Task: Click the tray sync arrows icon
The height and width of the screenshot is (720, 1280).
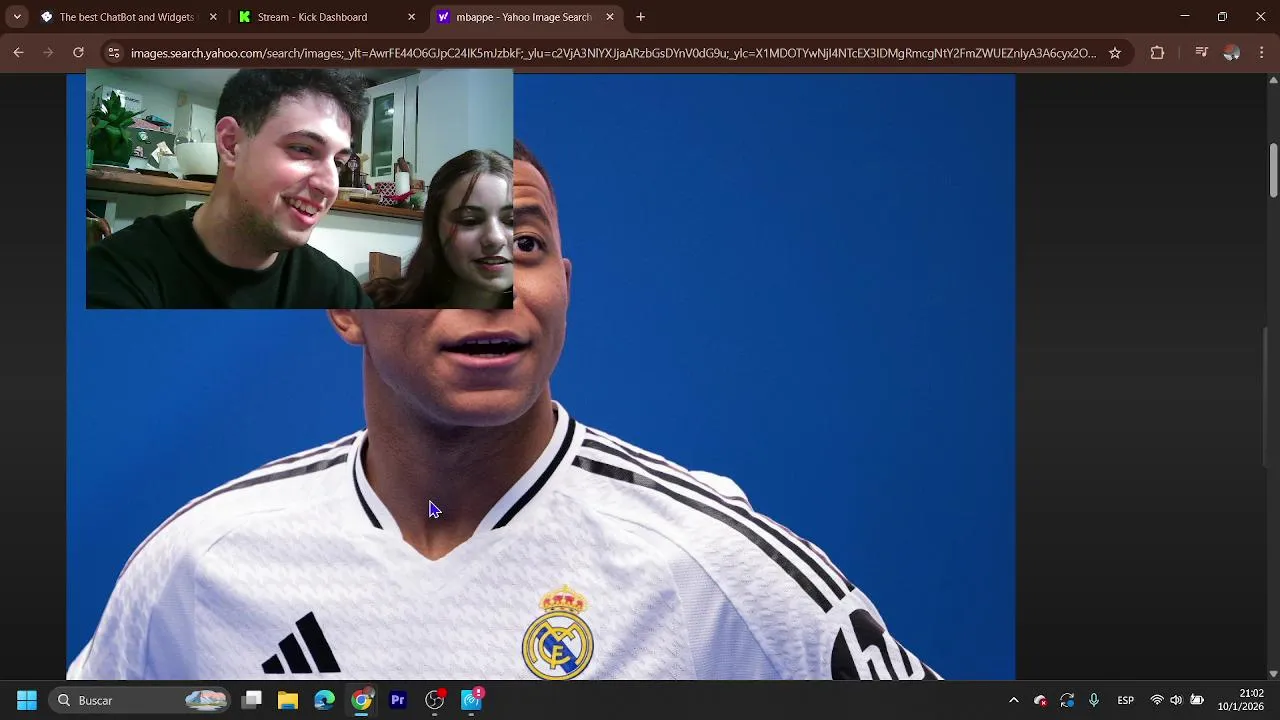Action: click(x=1067, y=700)
